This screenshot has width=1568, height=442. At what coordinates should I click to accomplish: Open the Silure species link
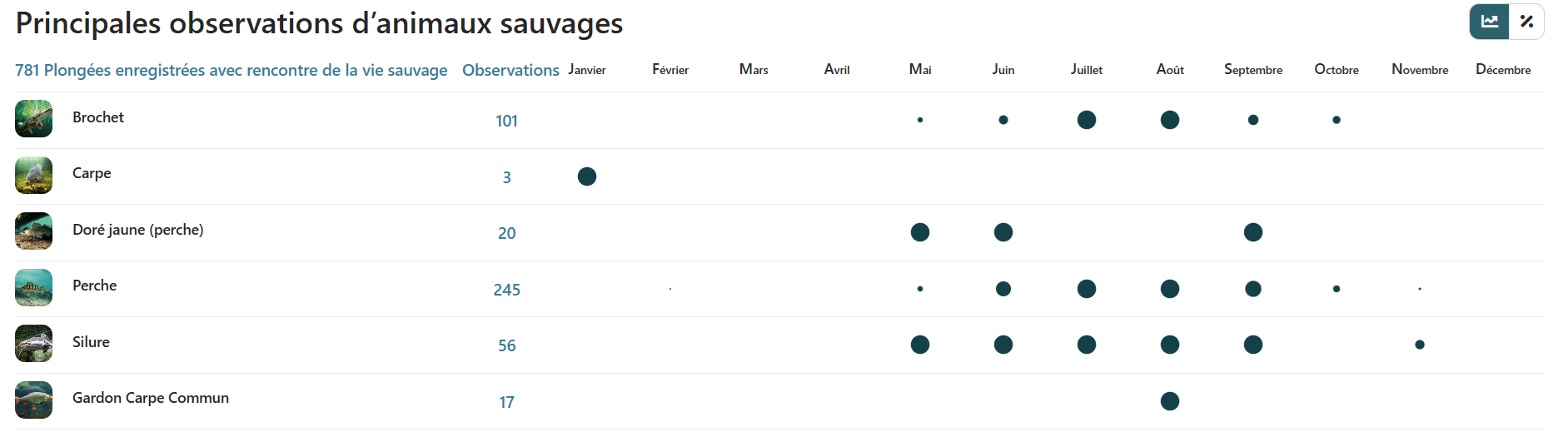click(x=91, y=342)
